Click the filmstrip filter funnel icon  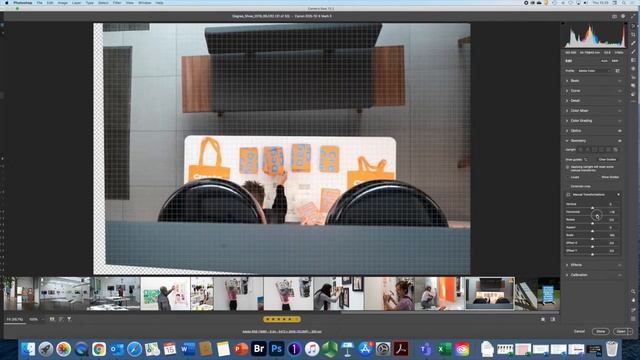[69, 319]
